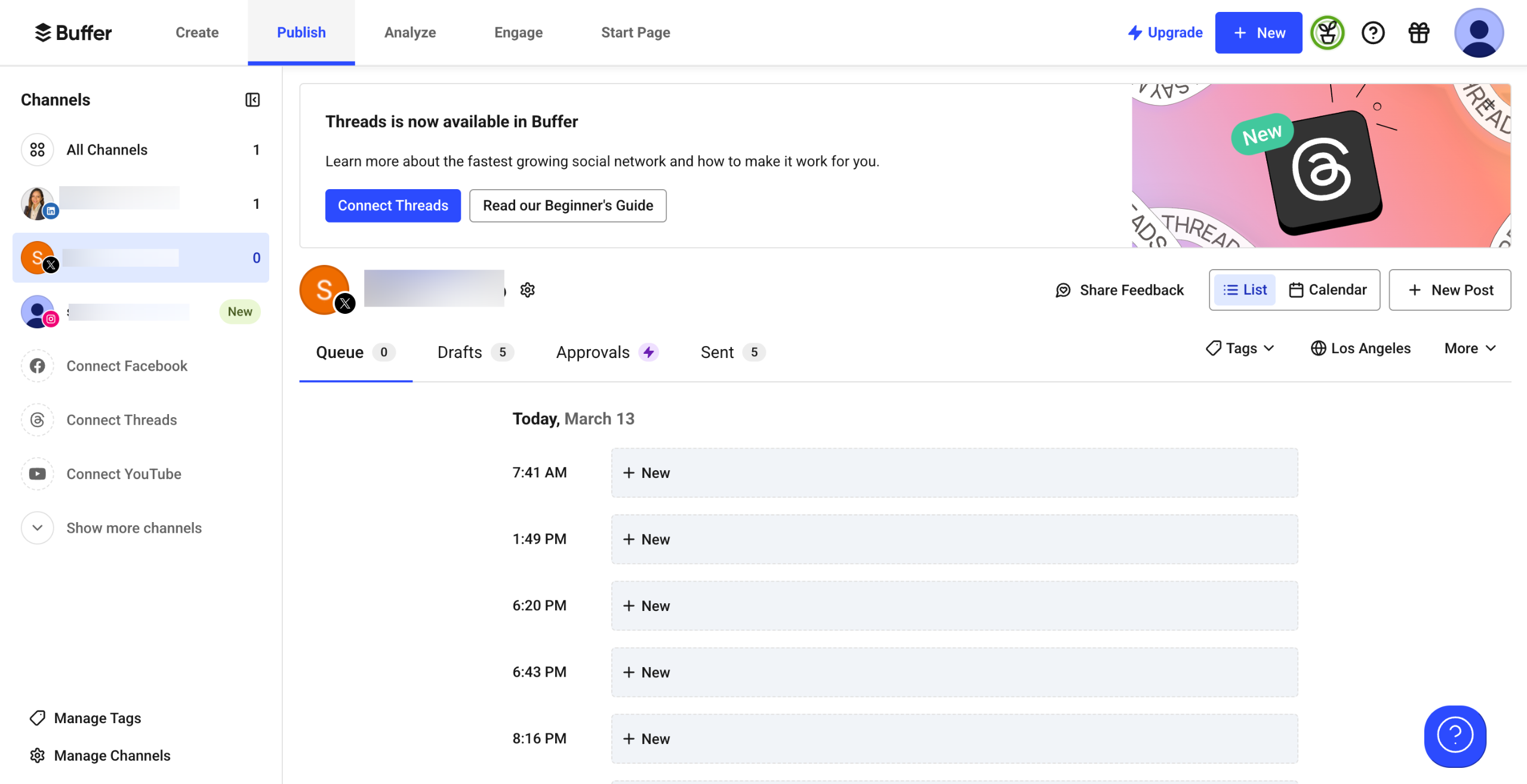Expand Show more channels
The image size is (1527, 784).
click(133, 528)
